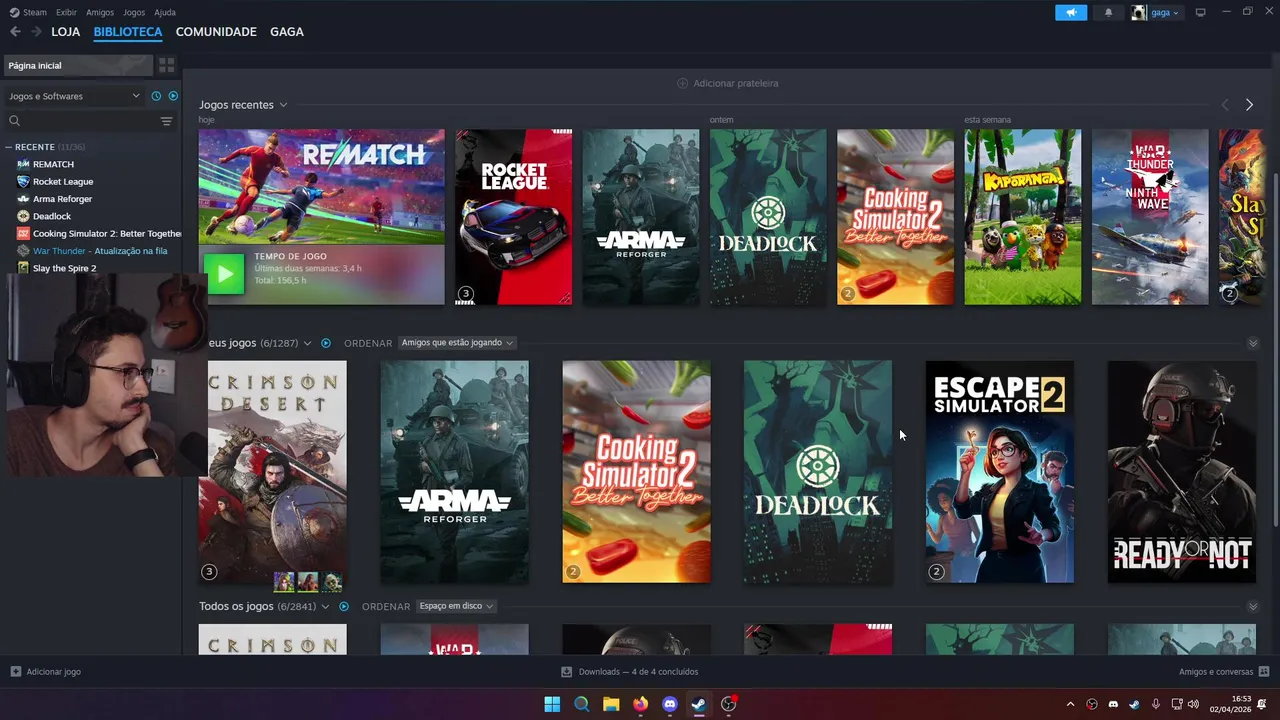Click the green play button for REMATCH
1280x720 pixels.
click(x=224, y=274)
